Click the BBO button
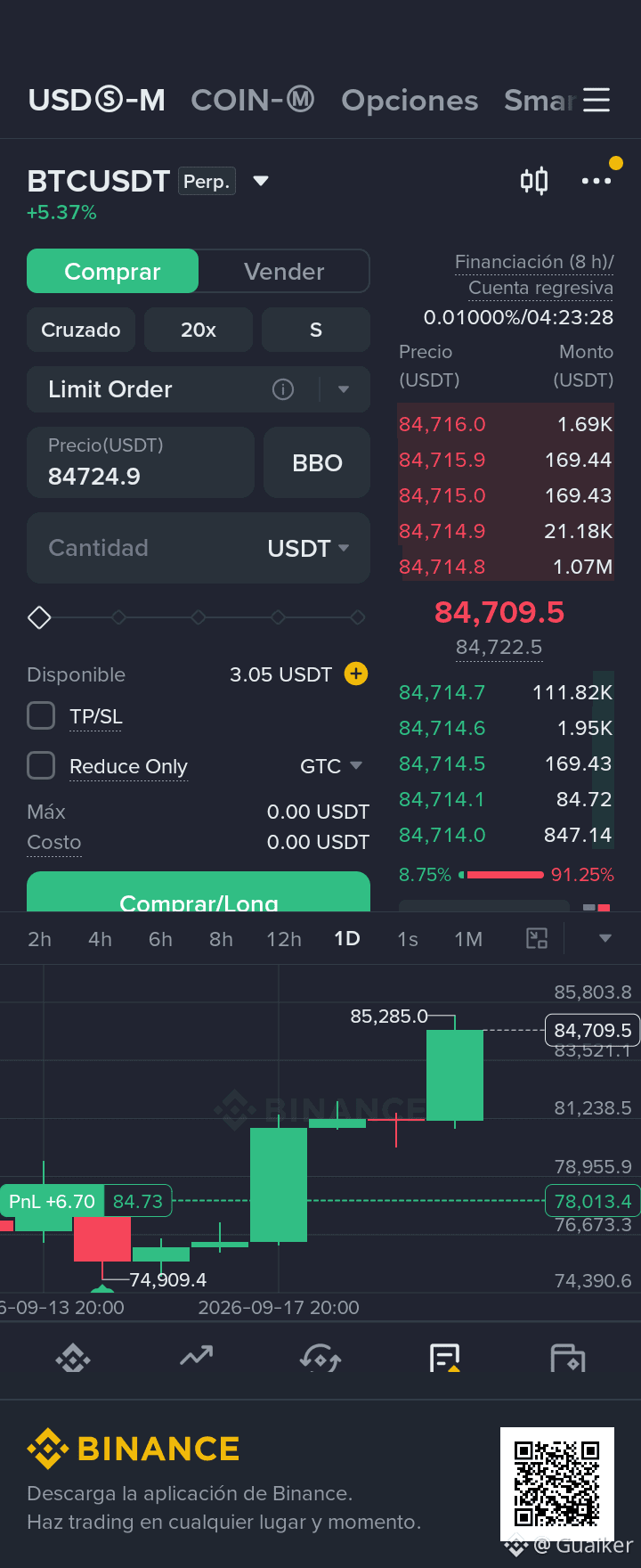641x1568 pixels. click(x=317, y=462)
